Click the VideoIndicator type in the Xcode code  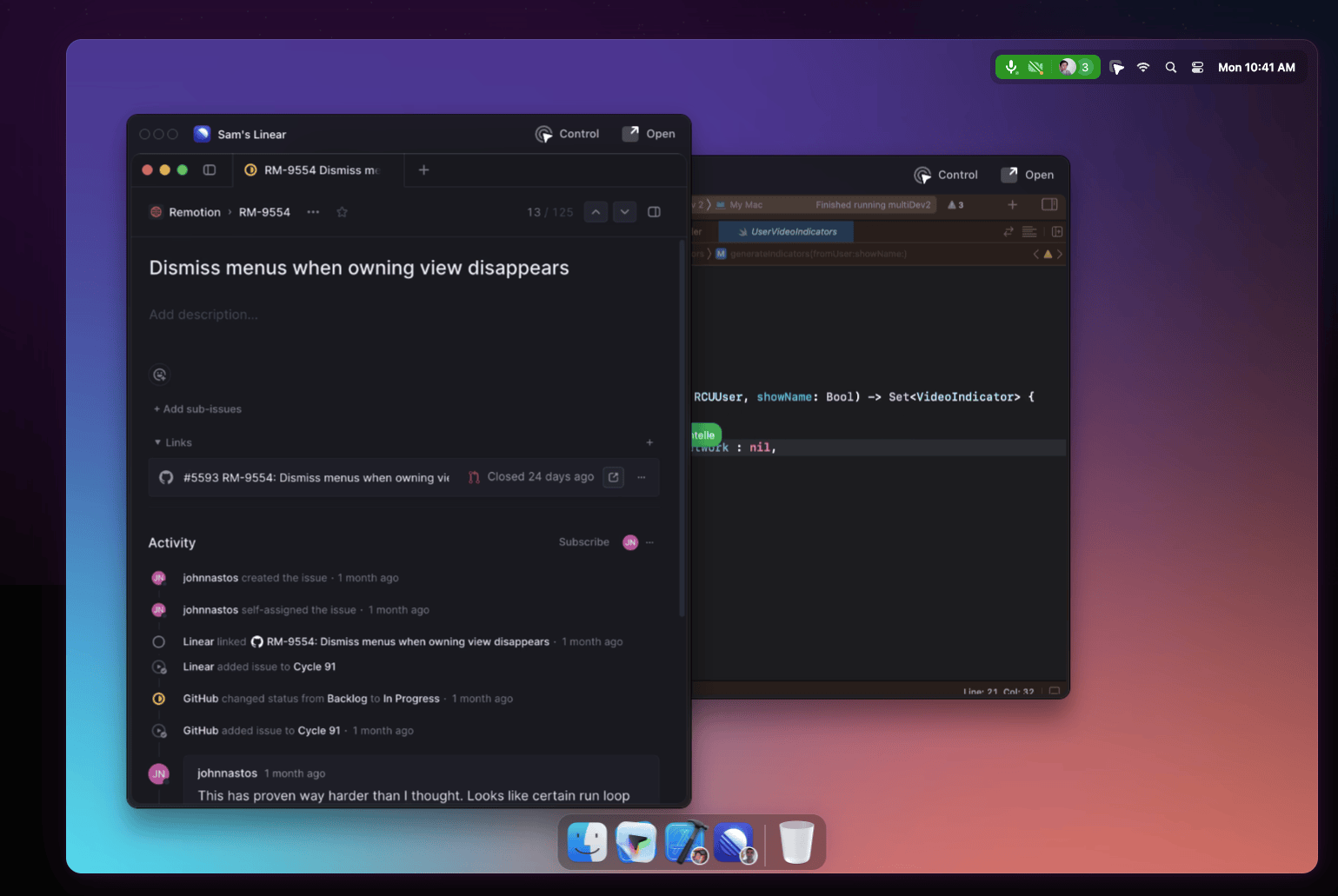[x=965, y=397]
